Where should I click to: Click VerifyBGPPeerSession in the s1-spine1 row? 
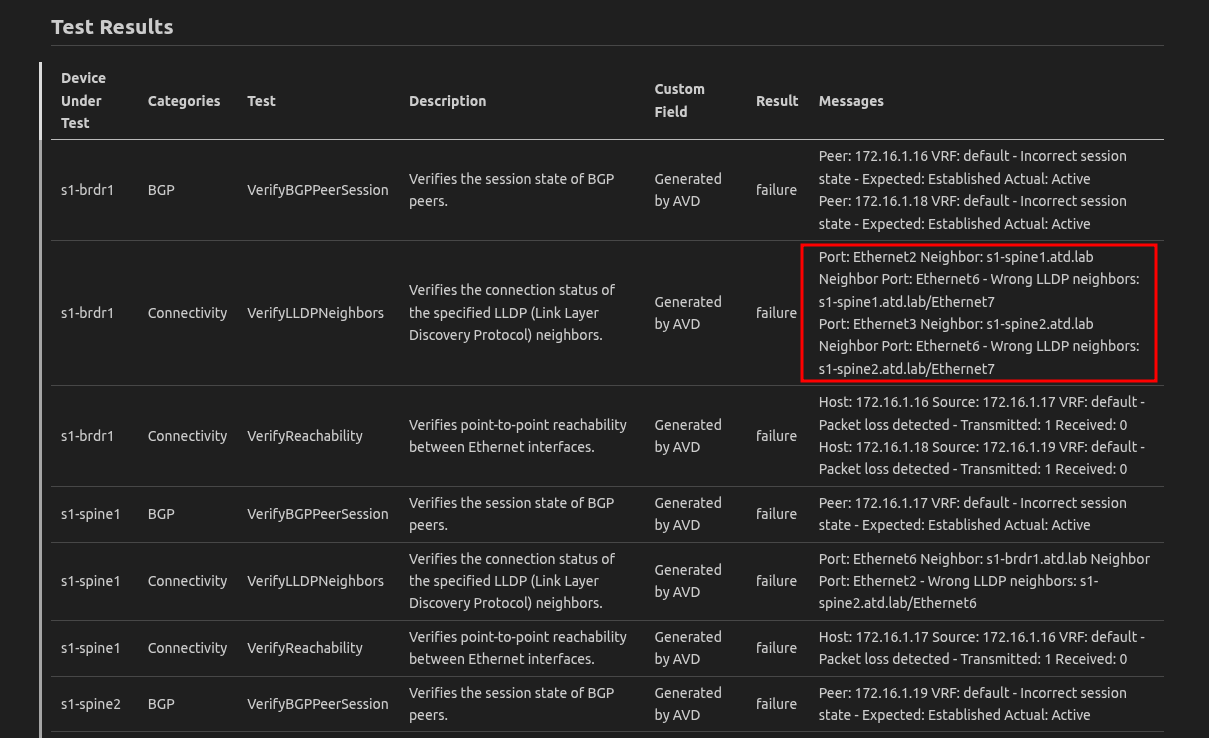(x=318, y=514)
